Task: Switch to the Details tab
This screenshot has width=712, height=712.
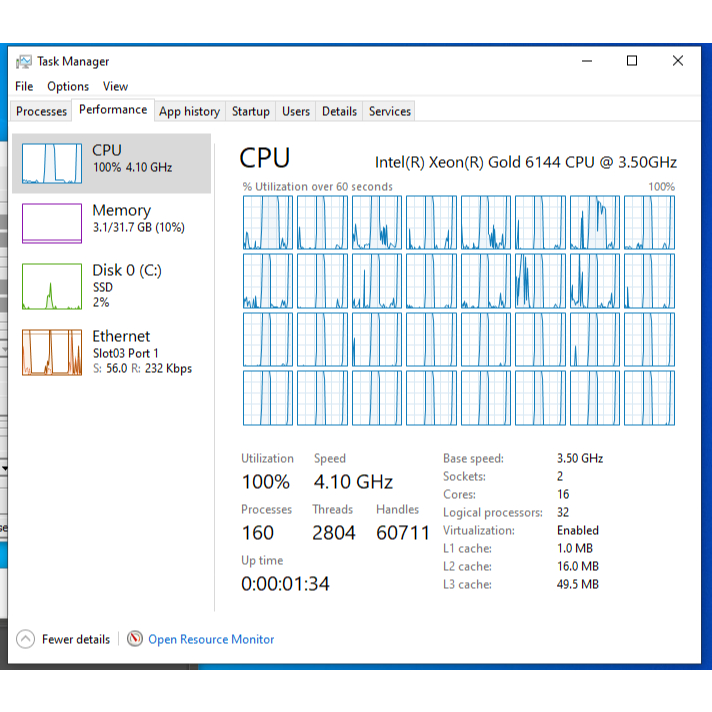Action: tap(339, 111)
